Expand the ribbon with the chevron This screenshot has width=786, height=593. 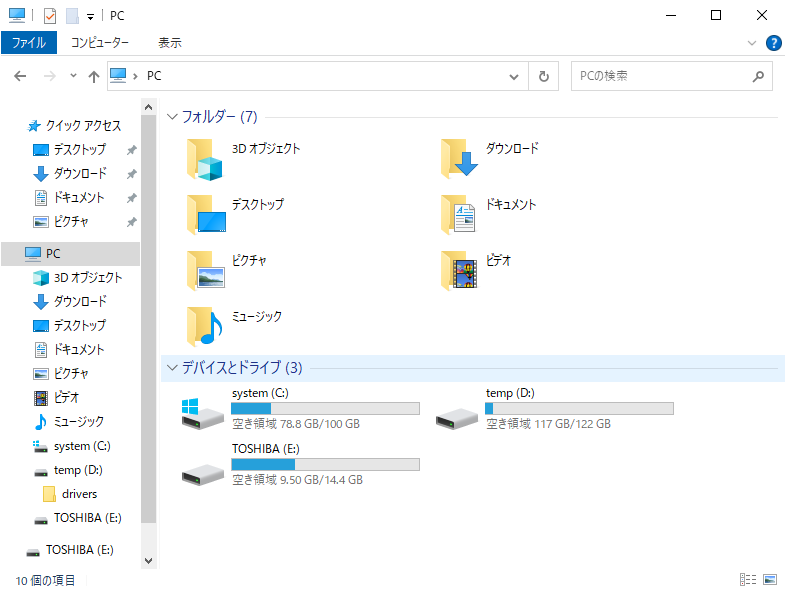[x=751, y=43]
